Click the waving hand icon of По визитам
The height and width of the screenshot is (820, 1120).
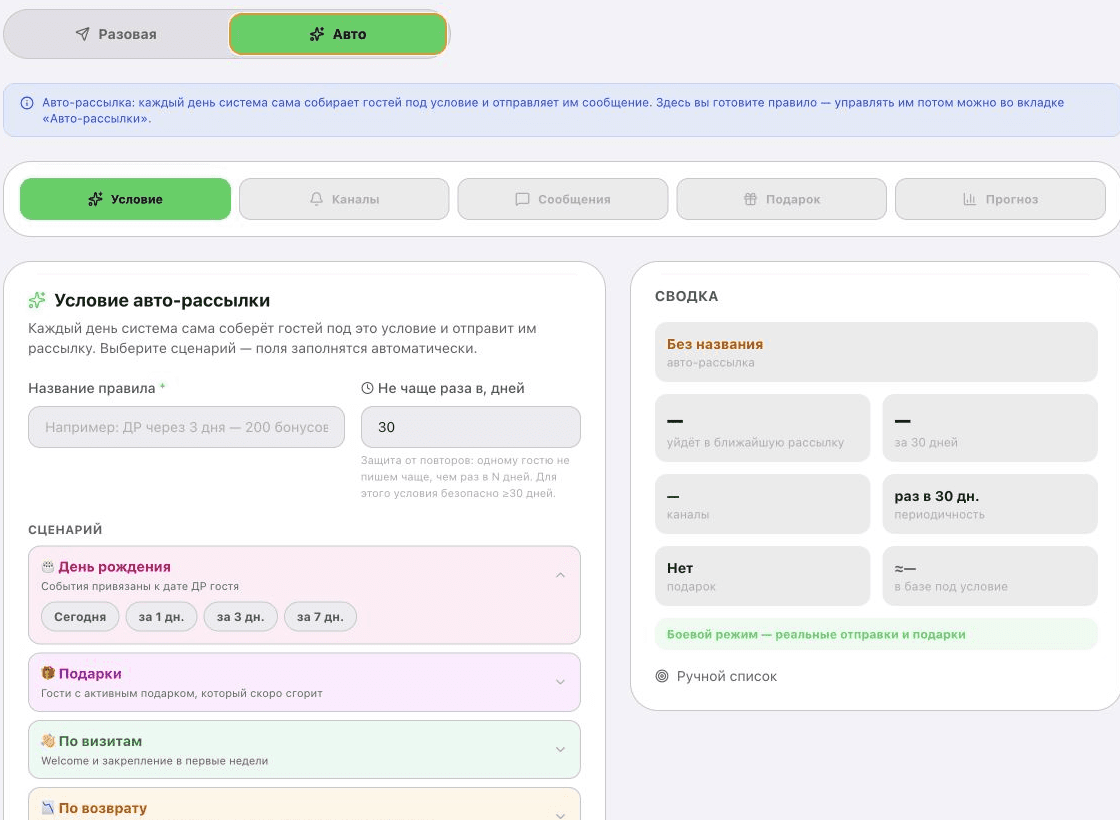48,741
